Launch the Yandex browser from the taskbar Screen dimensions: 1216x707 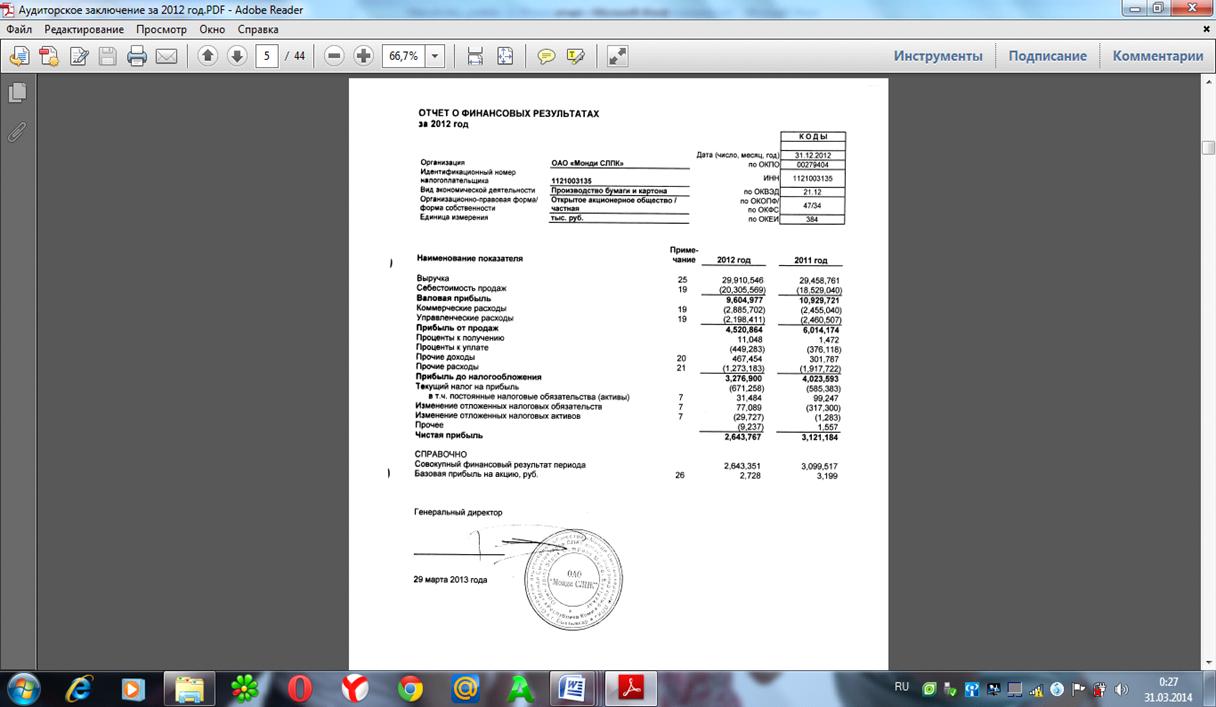click(354, 688)
